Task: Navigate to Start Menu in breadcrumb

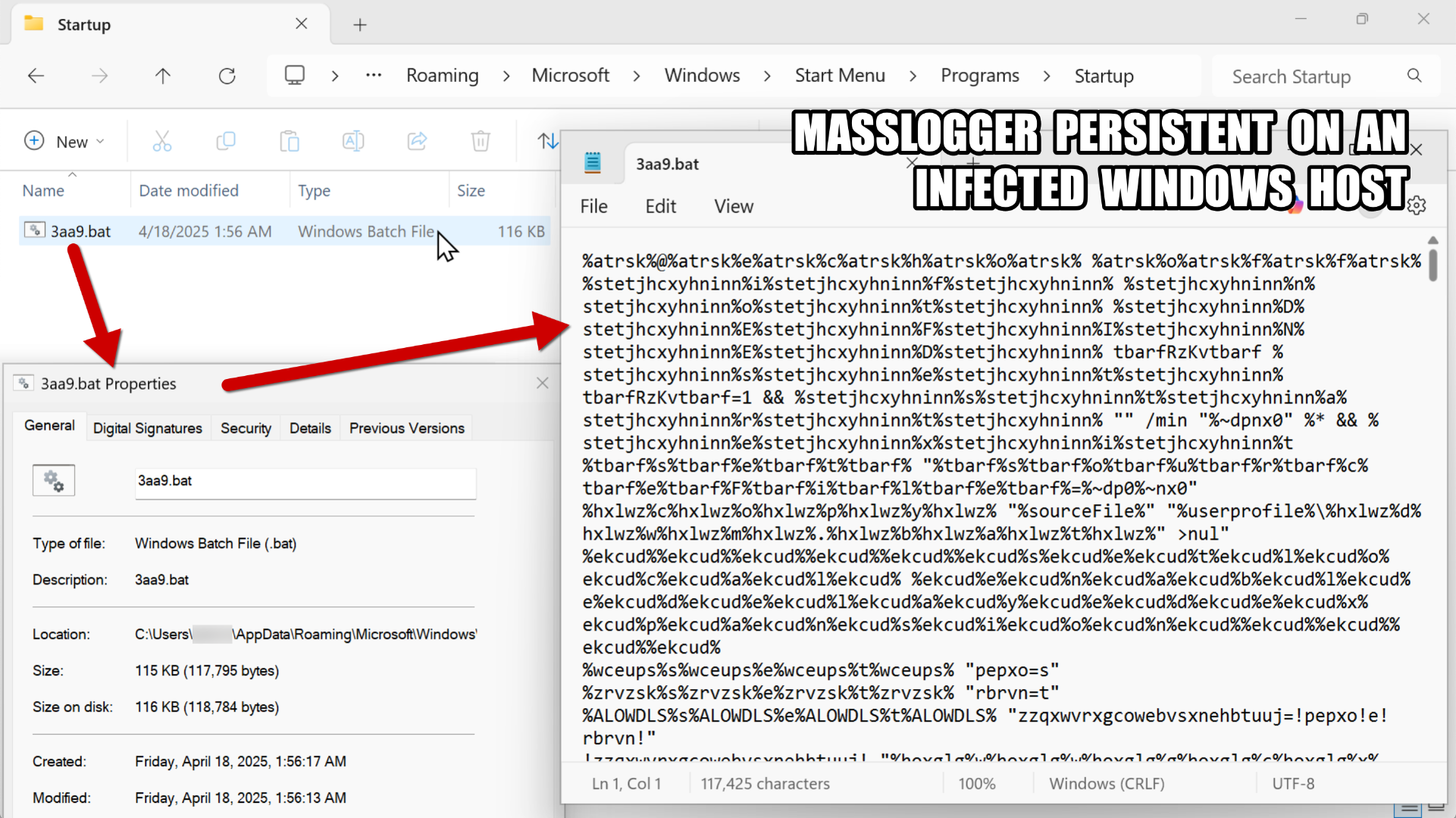Action: point(839,76)
